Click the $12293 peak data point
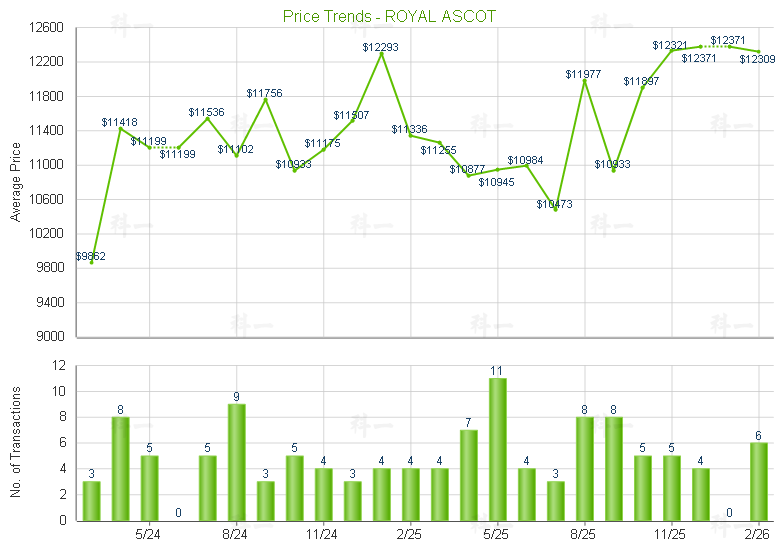780x550 pixels. coord(381,53)
